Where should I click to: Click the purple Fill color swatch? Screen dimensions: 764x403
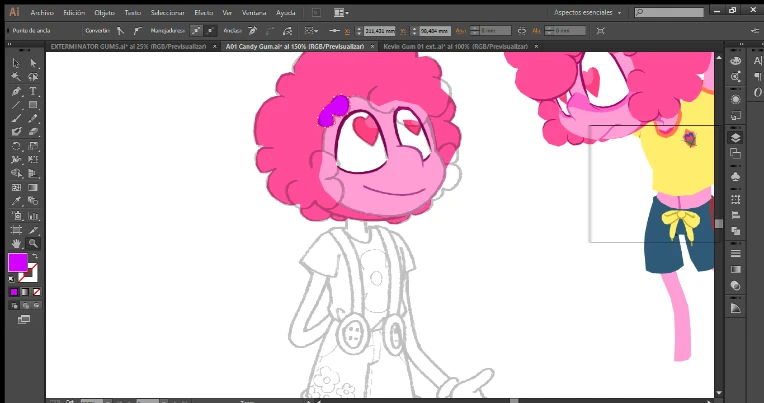coord(18,263)
